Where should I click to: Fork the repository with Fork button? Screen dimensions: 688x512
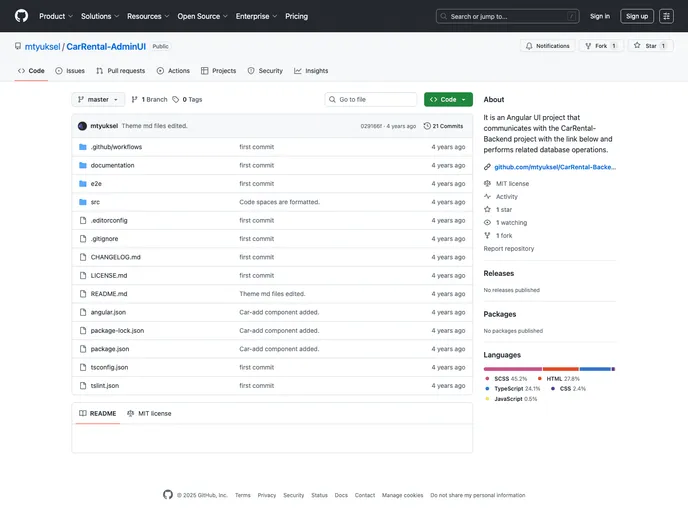click(601, 46)
